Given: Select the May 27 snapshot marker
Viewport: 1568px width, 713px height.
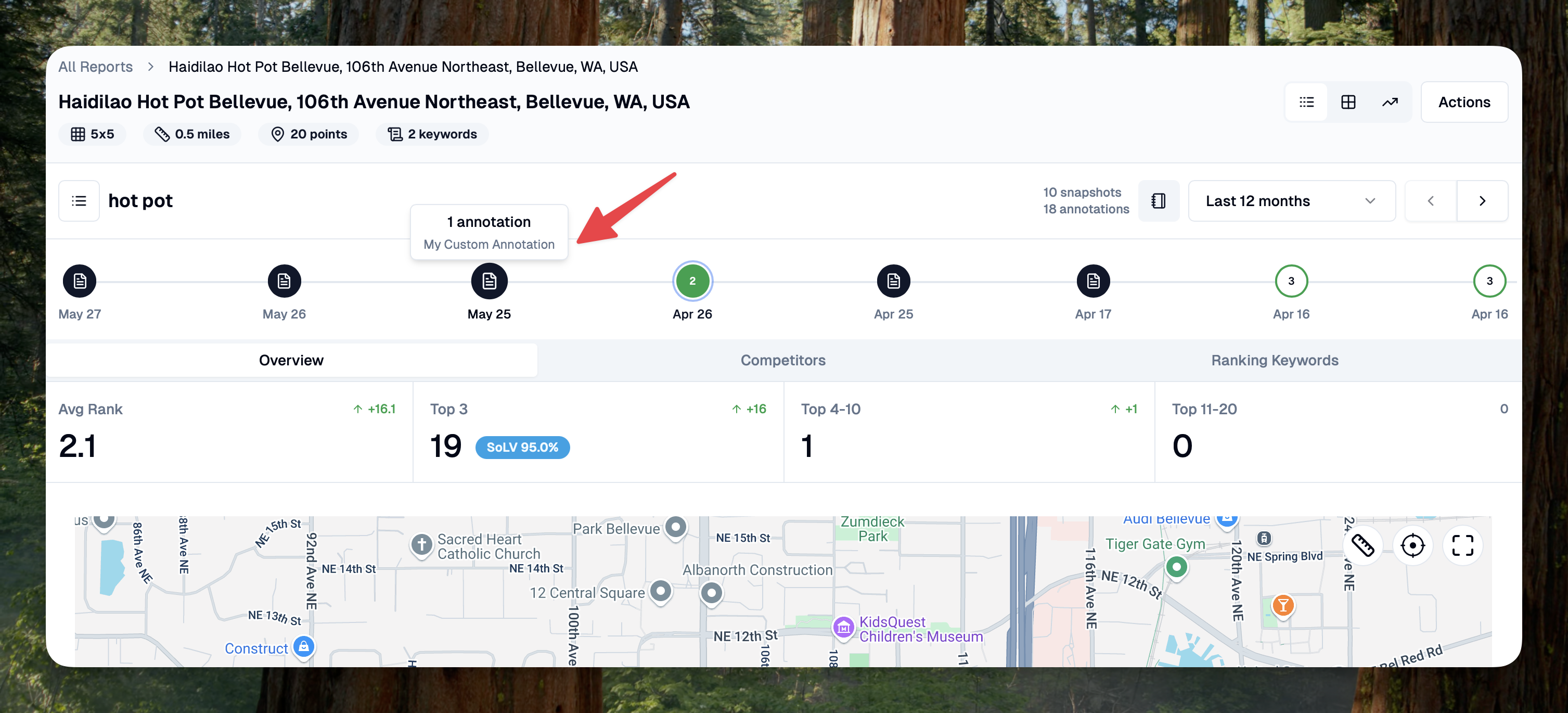Looking at the screenshot, I should click(x=80, y=281).
